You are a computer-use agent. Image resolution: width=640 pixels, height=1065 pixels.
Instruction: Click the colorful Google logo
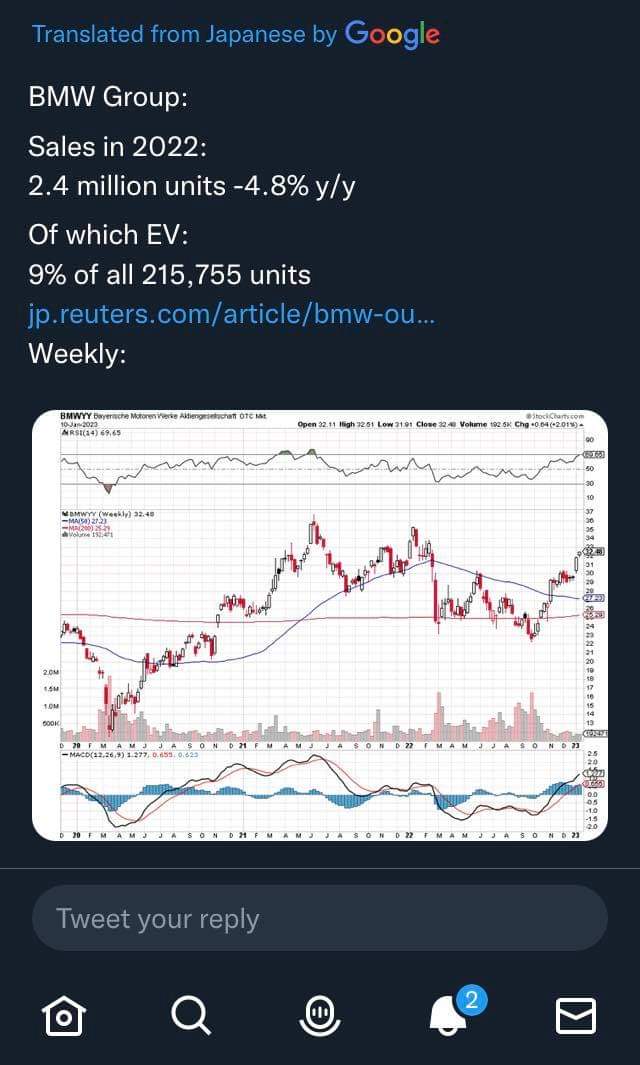(x=392, y=35)
